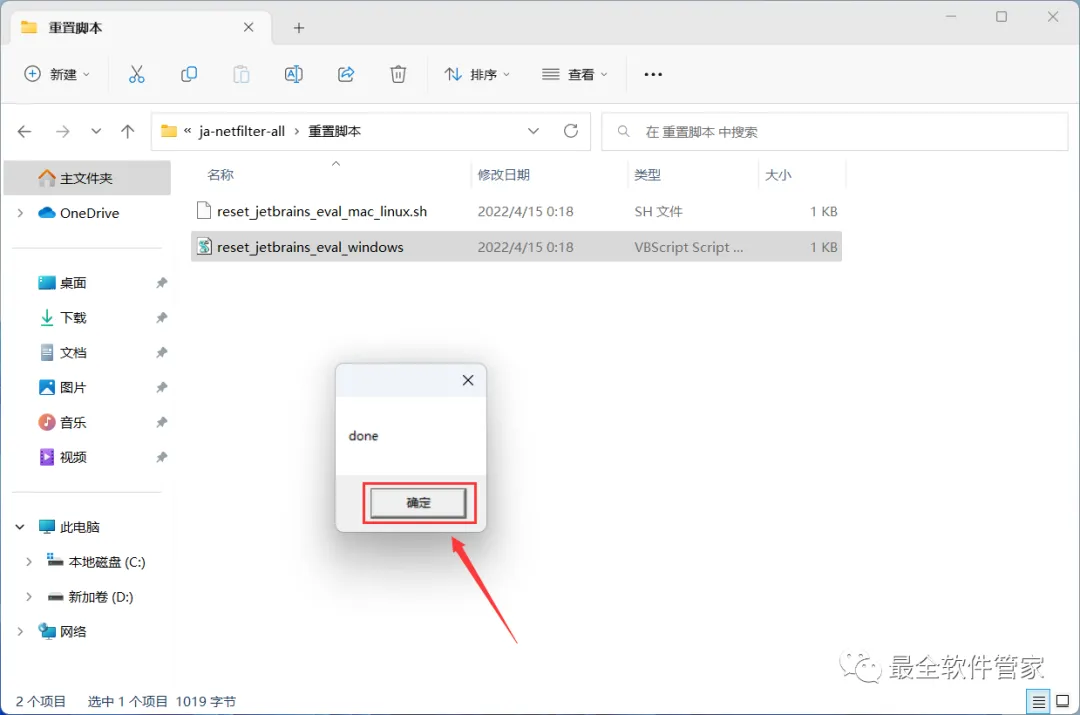The width and height of the screenshot is (1080, 715).
Task: Click the 在 重置脚本 中搜索 search field
Action: (x=835, y=131)
